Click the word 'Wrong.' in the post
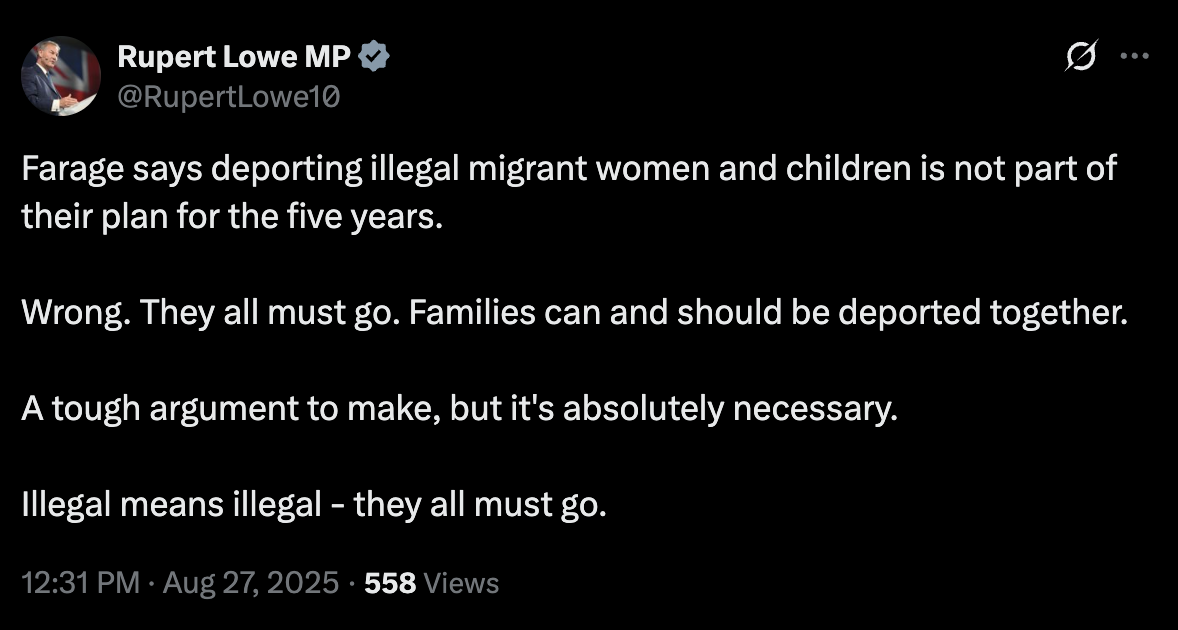Image resolution: width=1178 pixels, height=630 pixels. (76, 312)
